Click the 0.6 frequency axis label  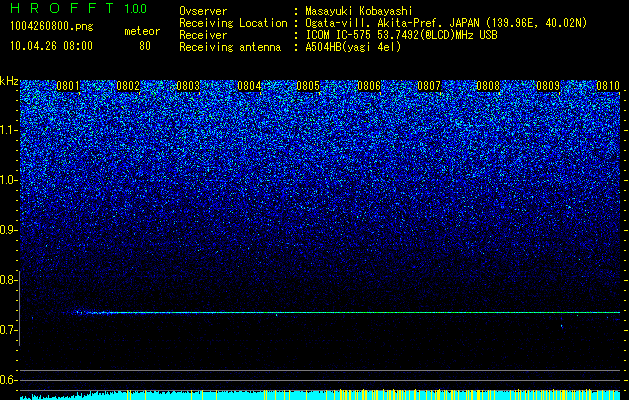[9, 380]
